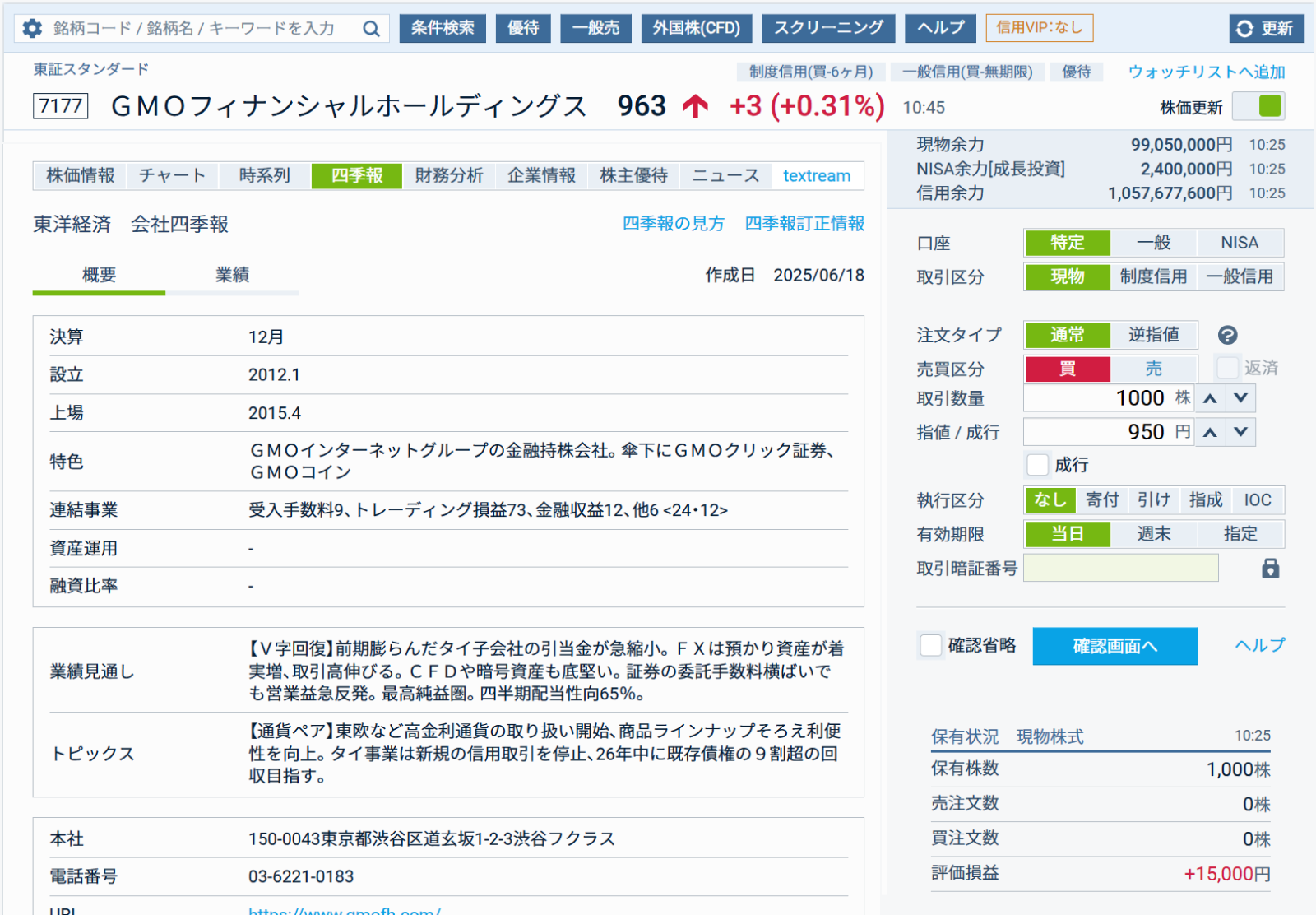Click the order type help question icon

(1227, 335)
